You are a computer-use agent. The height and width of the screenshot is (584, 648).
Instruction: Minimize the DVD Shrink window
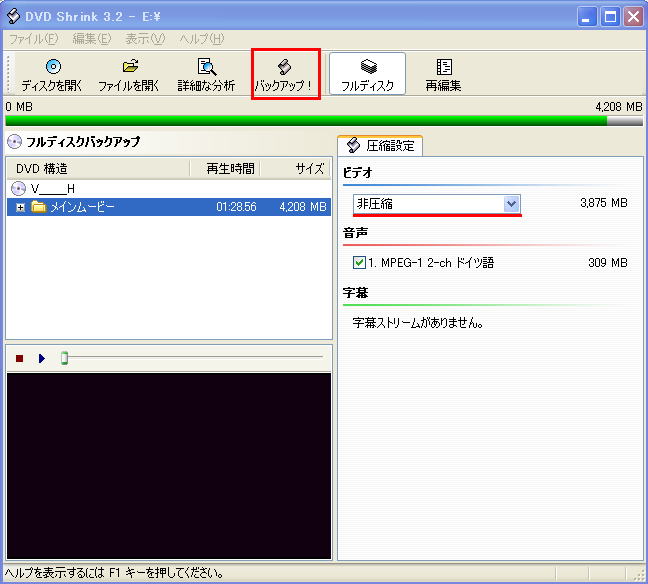click(587, 17)
